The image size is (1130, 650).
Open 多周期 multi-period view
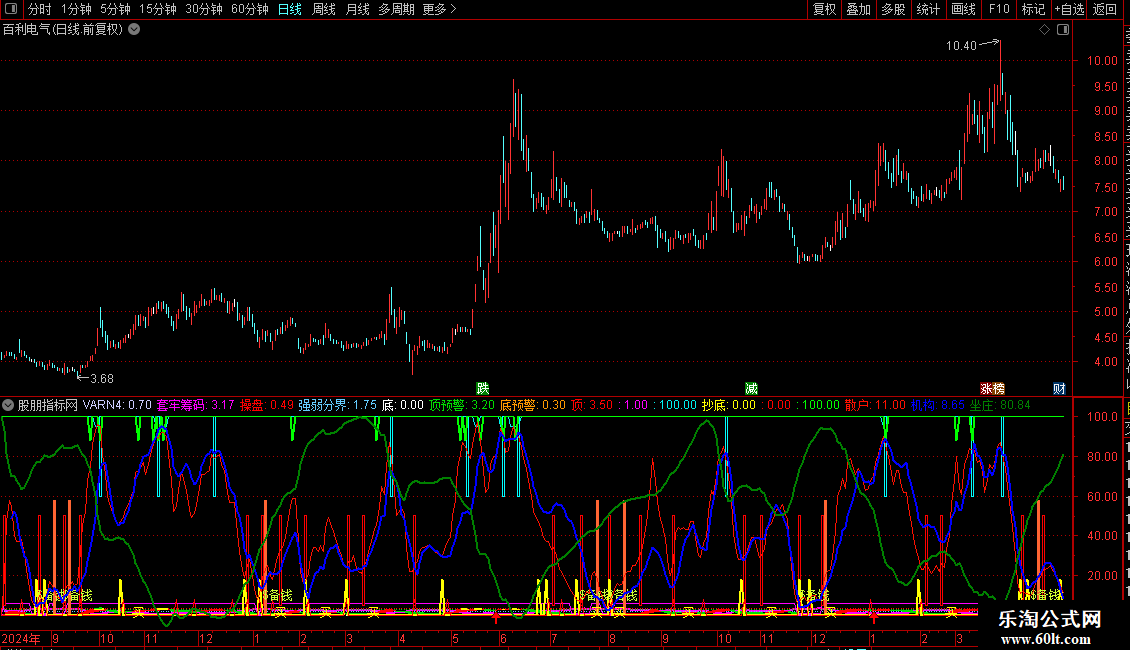[x=396, y=9]
